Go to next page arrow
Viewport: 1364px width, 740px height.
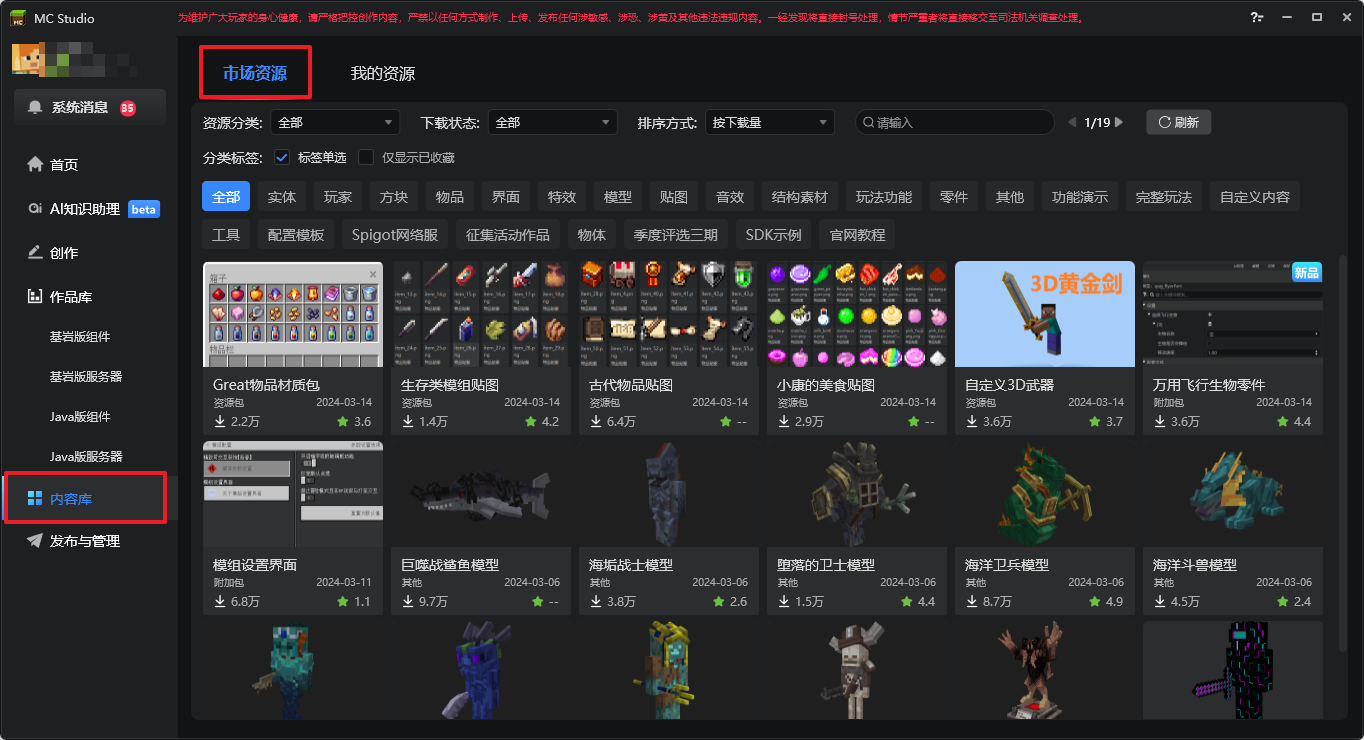tap(1118, 122)
